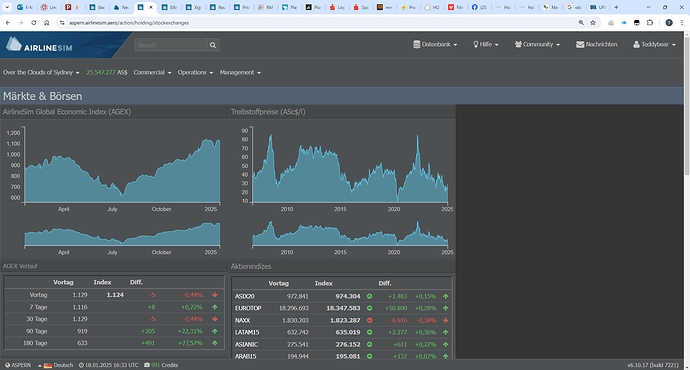The image size is (690, 370).
Task: Click the ASPERN server link in the footer
Action: point(18,365)
